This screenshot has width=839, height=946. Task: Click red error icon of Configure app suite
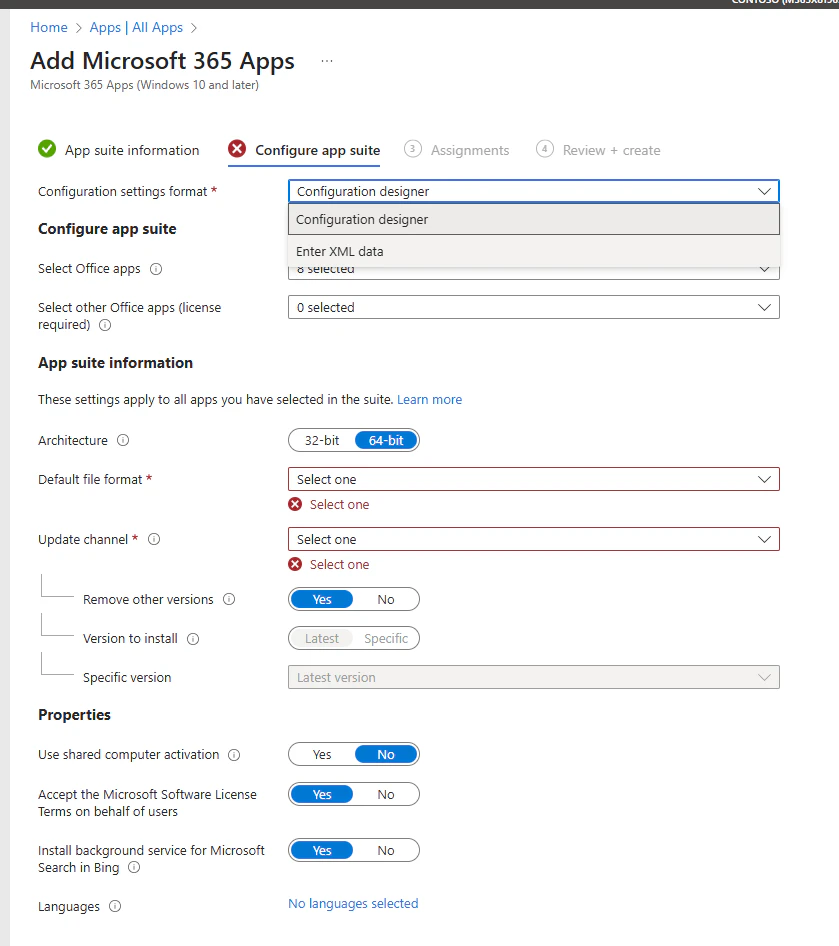tap(237, 148)
